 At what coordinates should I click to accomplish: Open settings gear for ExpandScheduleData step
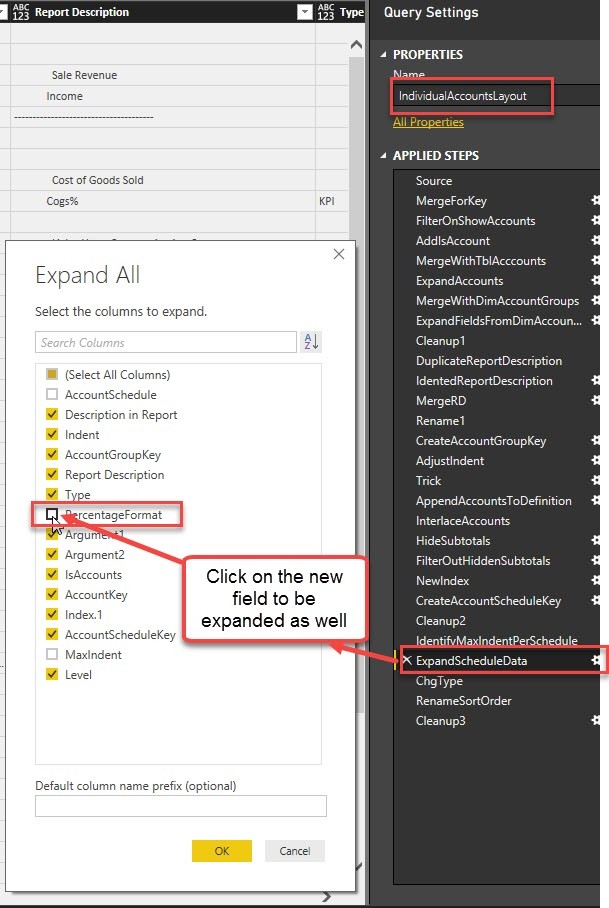595,660
